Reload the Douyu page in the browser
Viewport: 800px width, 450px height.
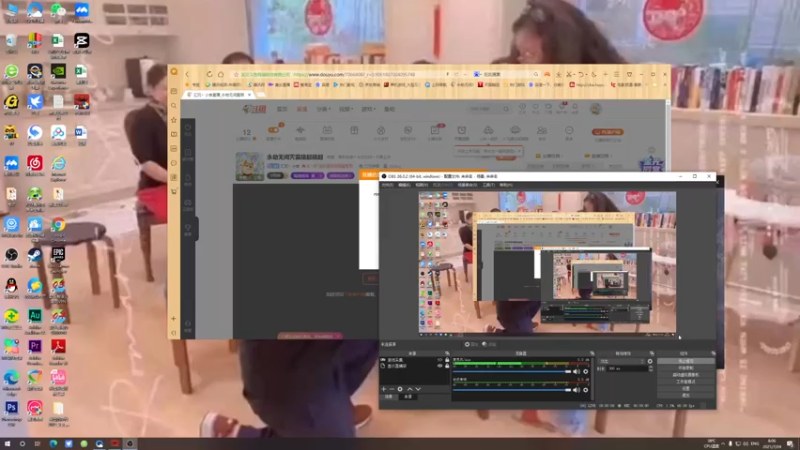(x=209, y=74)
